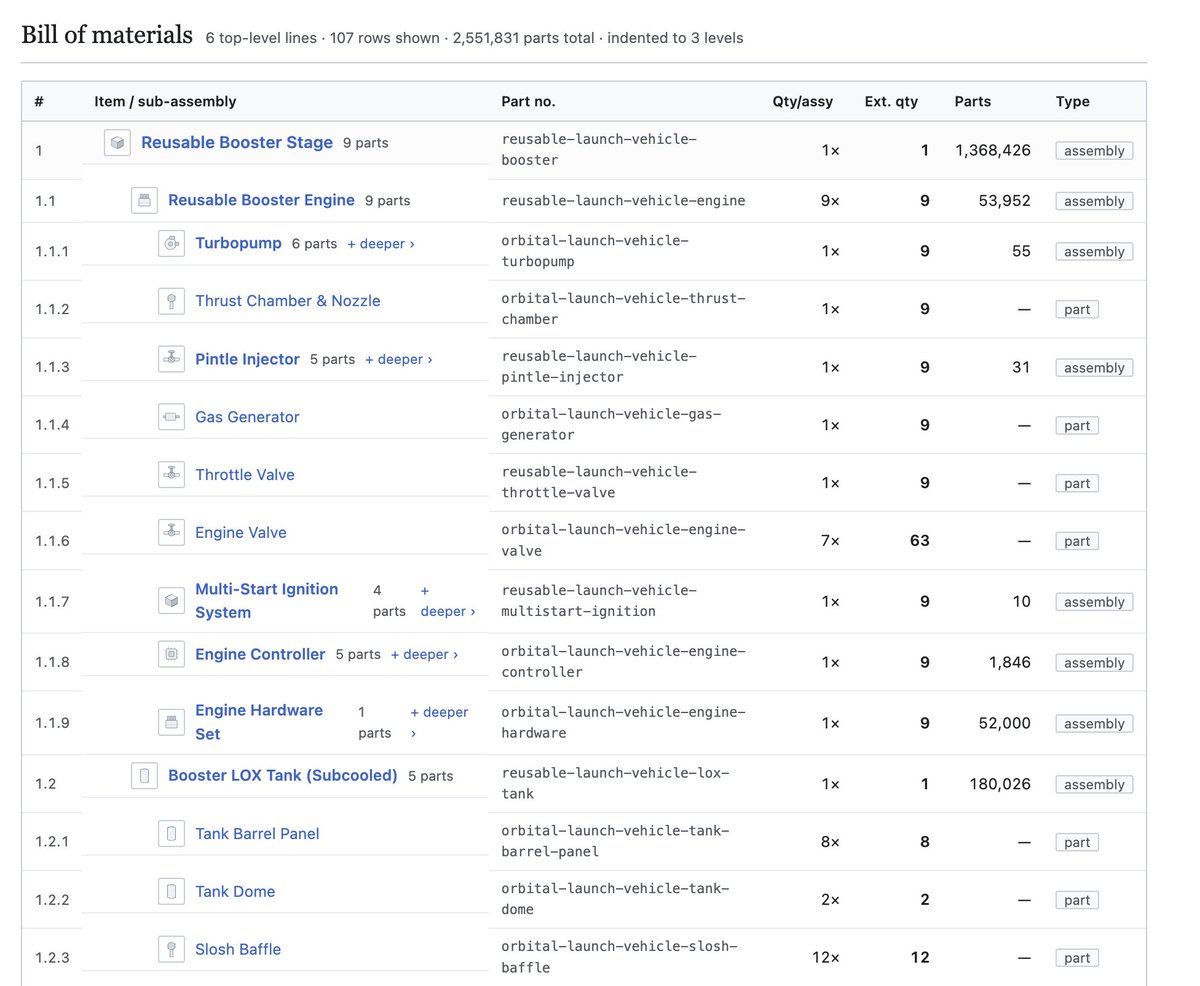The image size is (1200, 986).
Task: Click the Slosh Baffle icon
Action: pos(172,949)
